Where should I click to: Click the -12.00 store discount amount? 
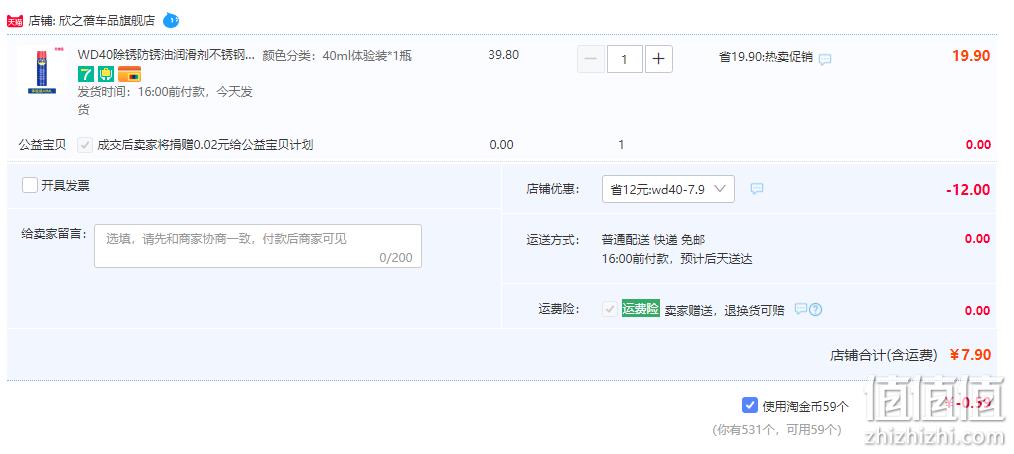click(x=968, y=189)
